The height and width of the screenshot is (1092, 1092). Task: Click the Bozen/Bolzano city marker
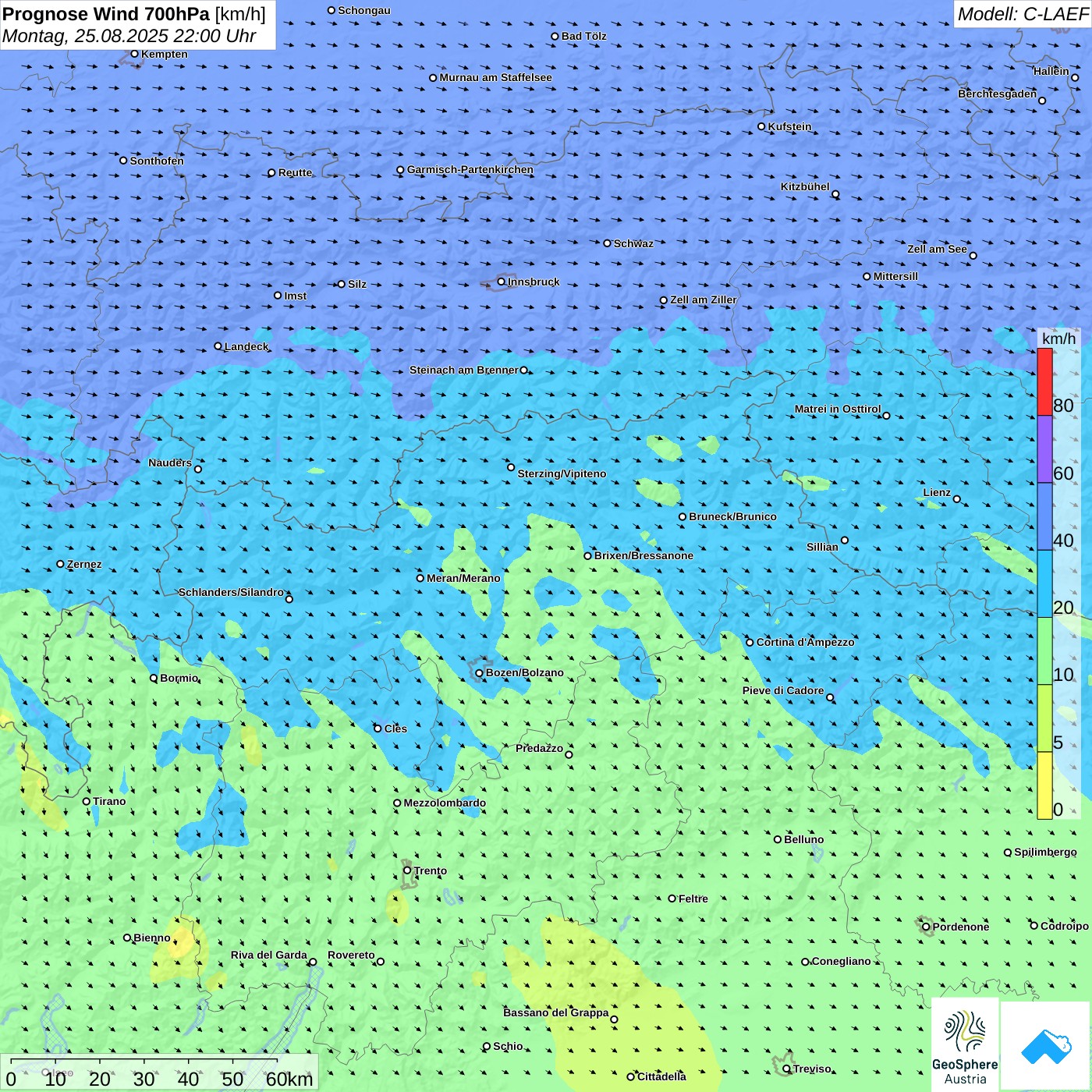pos(479,672)
